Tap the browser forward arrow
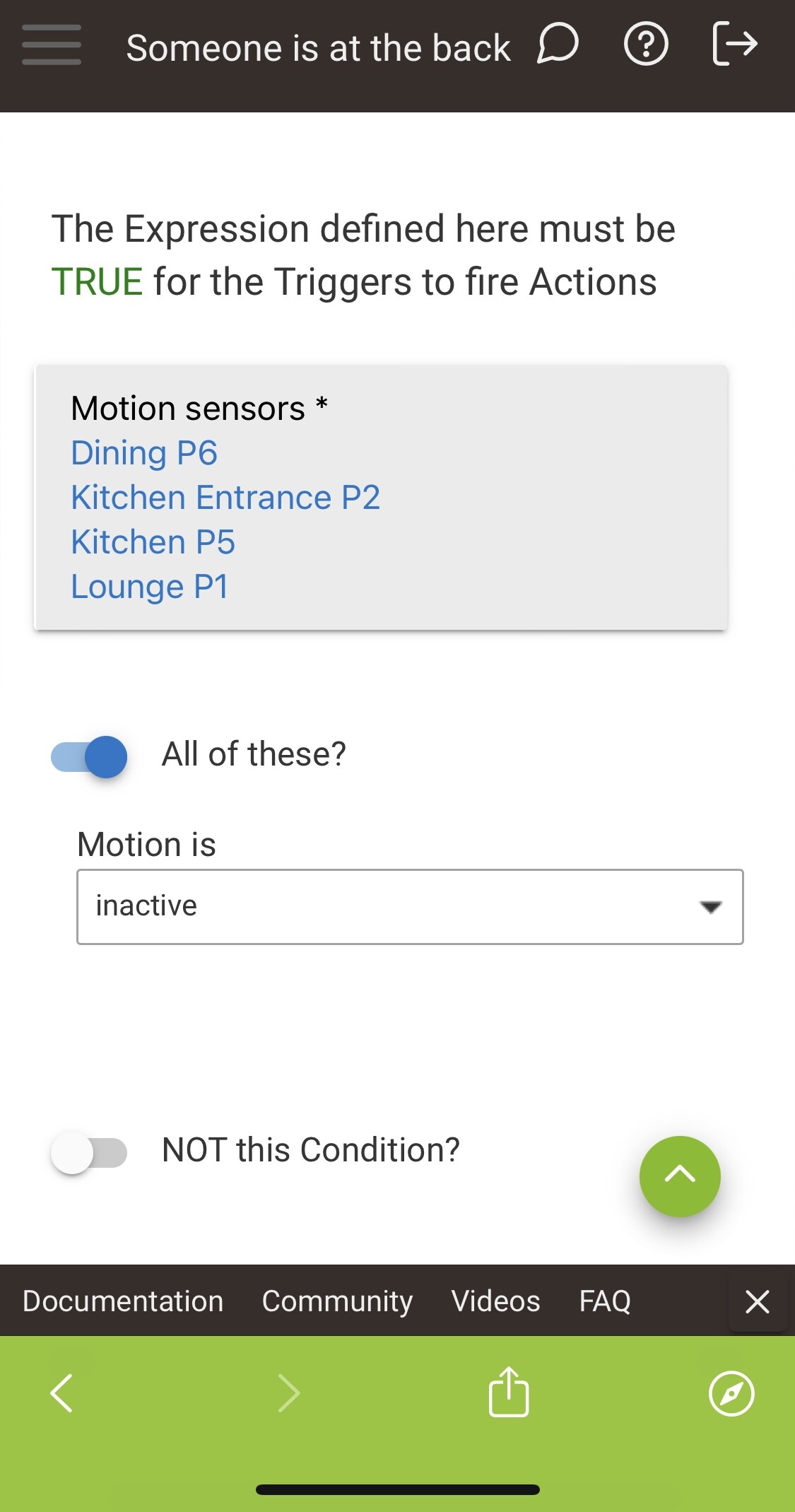Screen dimensions: 795x1512 (x=289, y=1393)
